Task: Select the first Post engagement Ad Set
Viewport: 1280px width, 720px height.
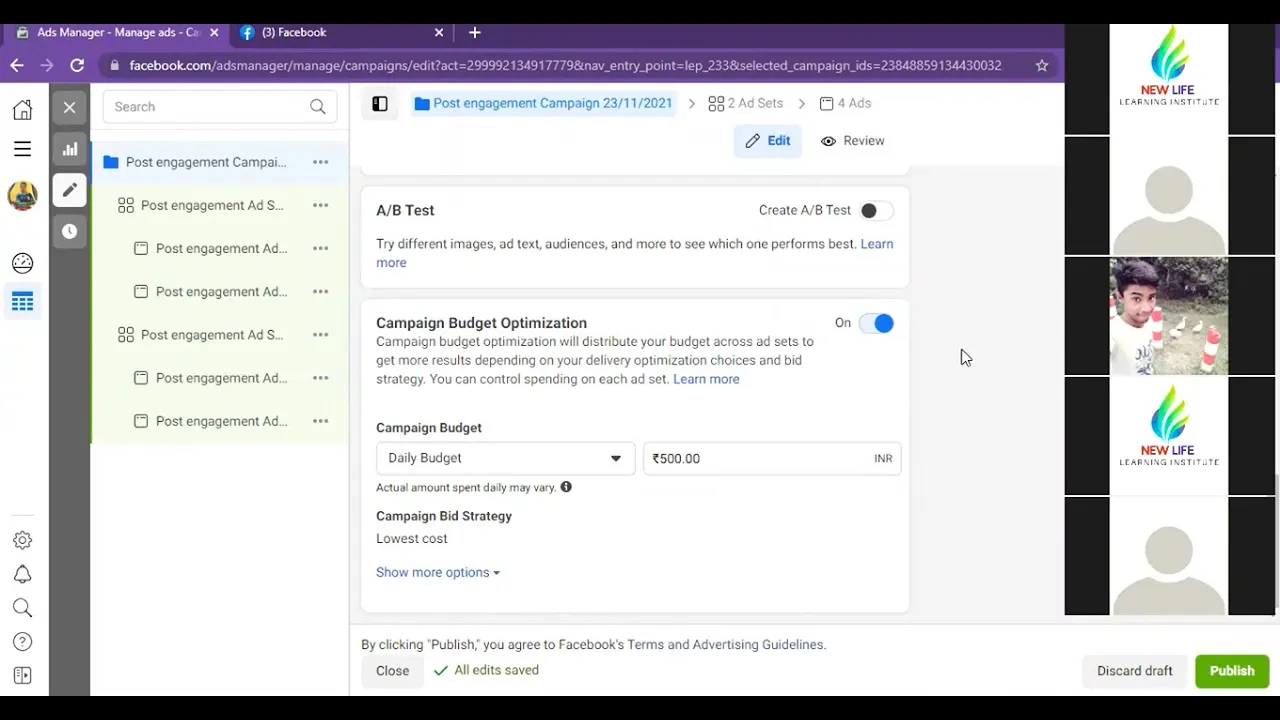Action: coord(212,205)
